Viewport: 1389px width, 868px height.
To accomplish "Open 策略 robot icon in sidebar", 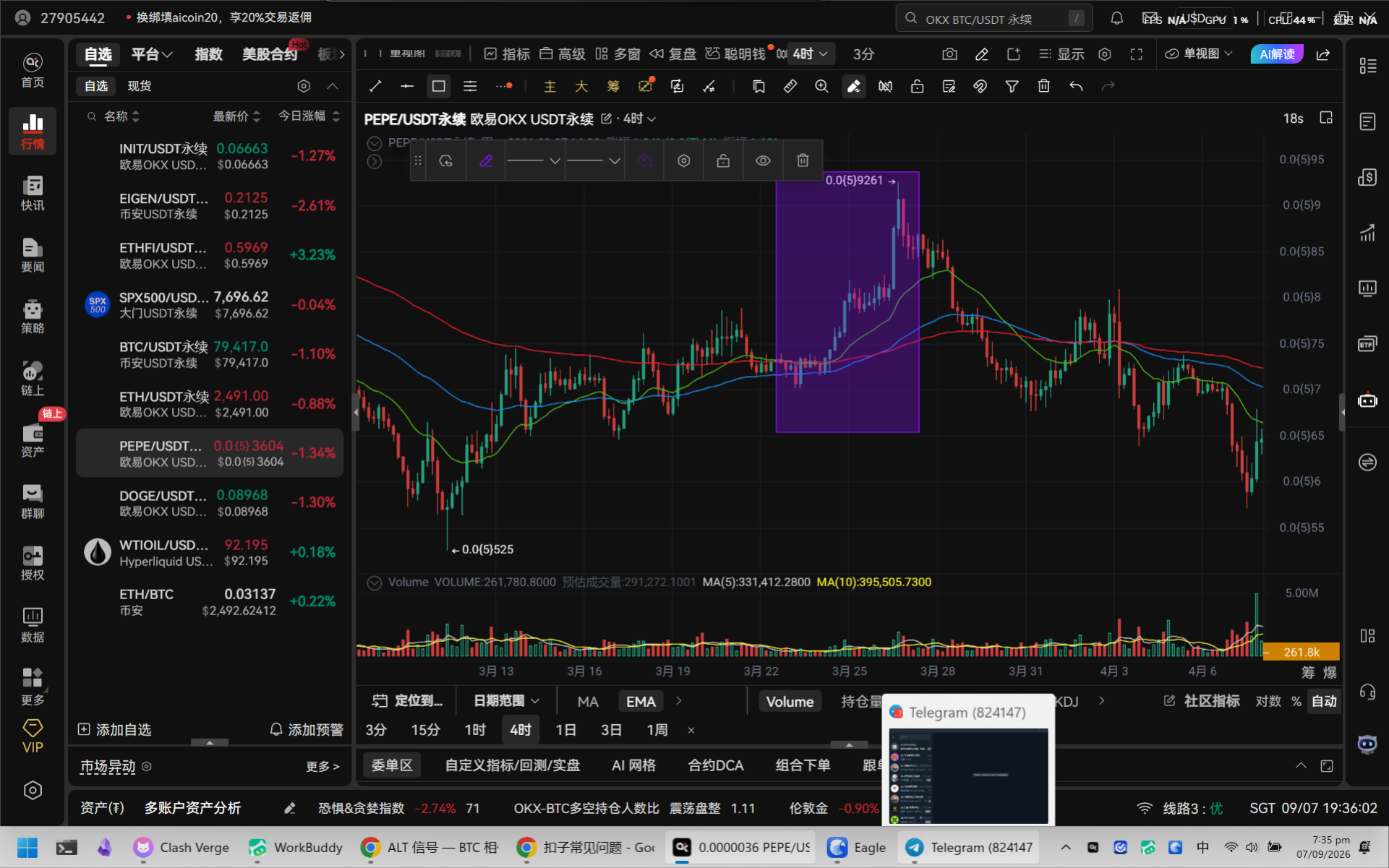I will pyautogui.click(x=33, y=317).
